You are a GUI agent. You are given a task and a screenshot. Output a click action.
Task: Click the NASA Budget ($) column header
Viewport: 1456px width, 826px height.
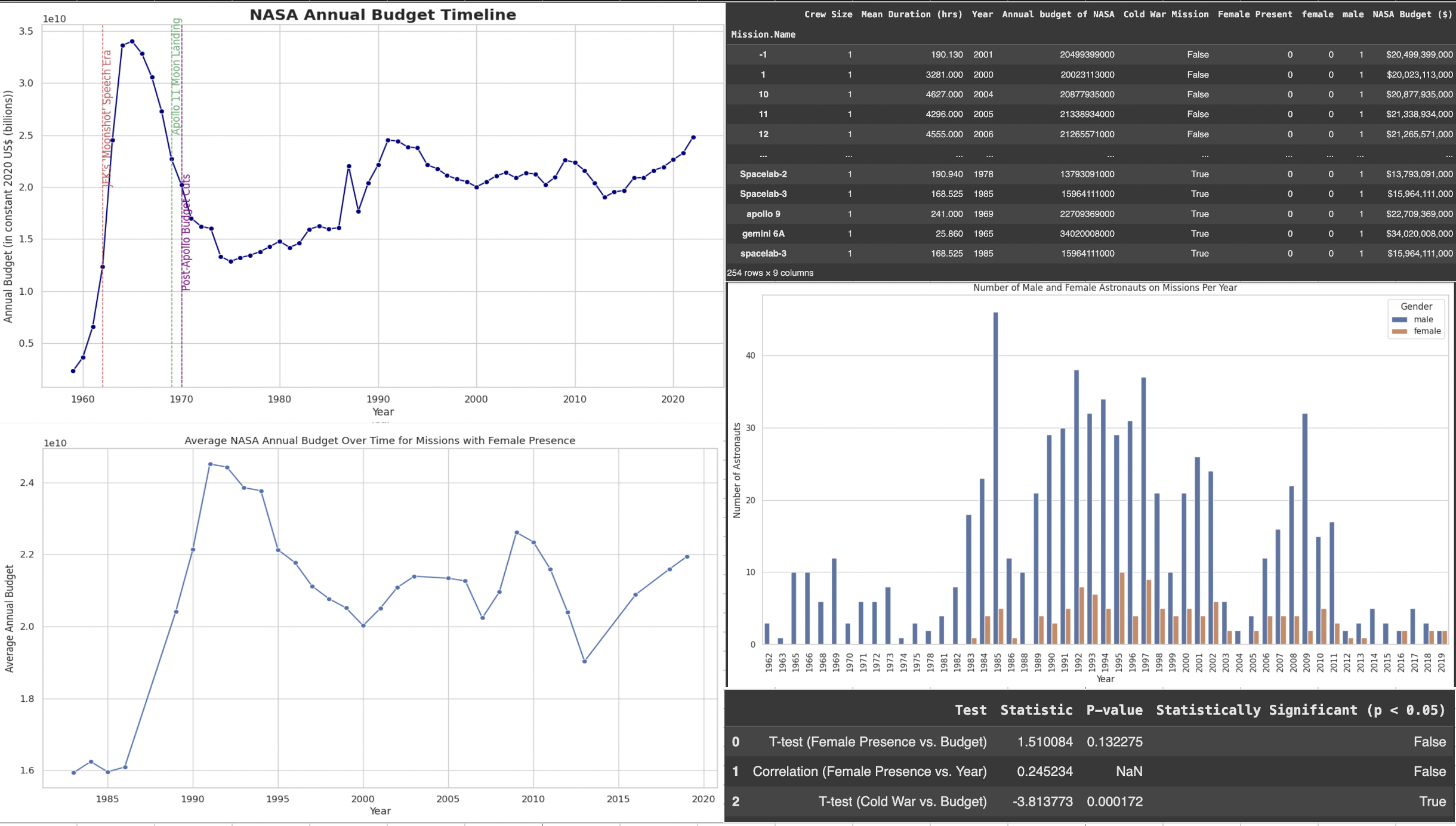click(1412, 14)
